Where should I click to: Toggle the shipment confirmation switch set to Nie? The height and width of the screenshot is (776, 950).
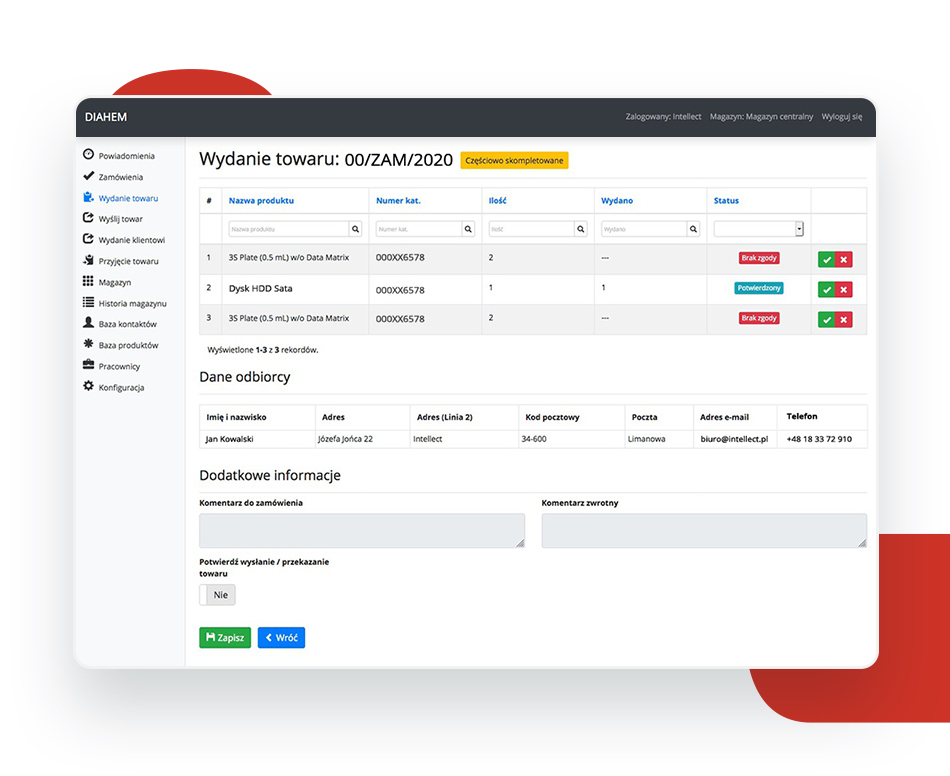coord(218,595)
